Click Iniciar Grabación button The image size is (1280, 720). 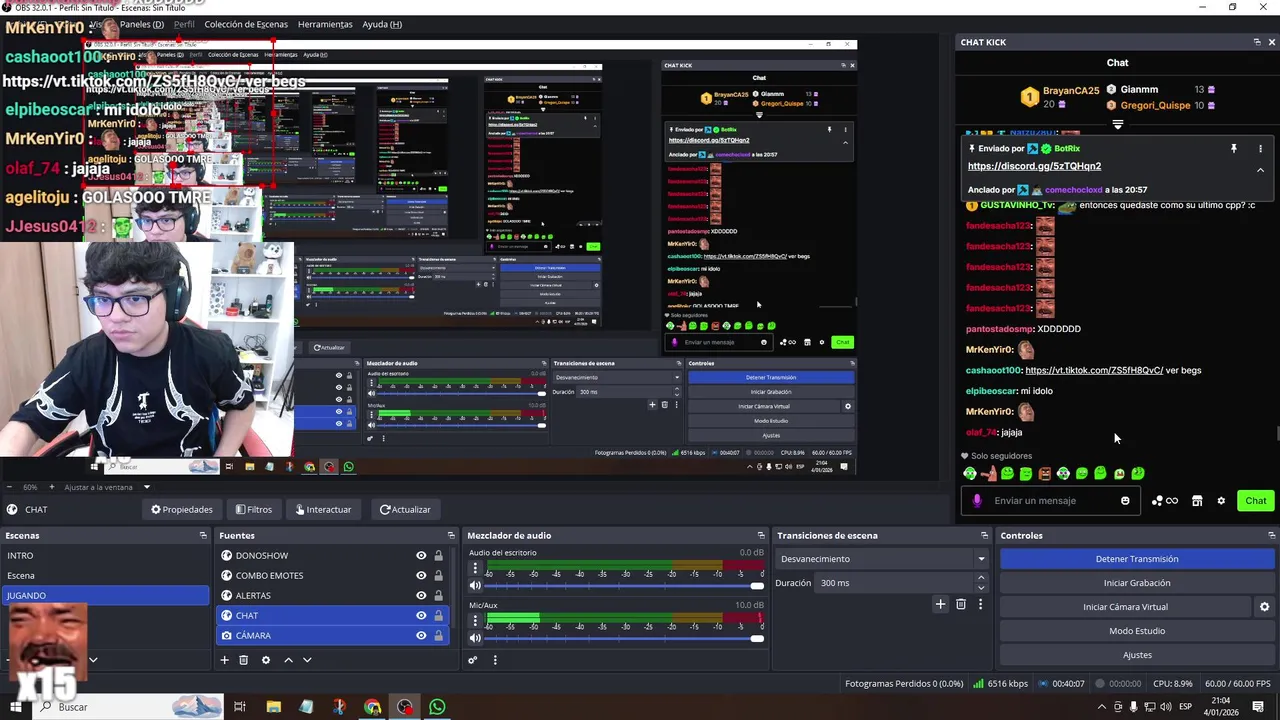(x=1137, y=583)
